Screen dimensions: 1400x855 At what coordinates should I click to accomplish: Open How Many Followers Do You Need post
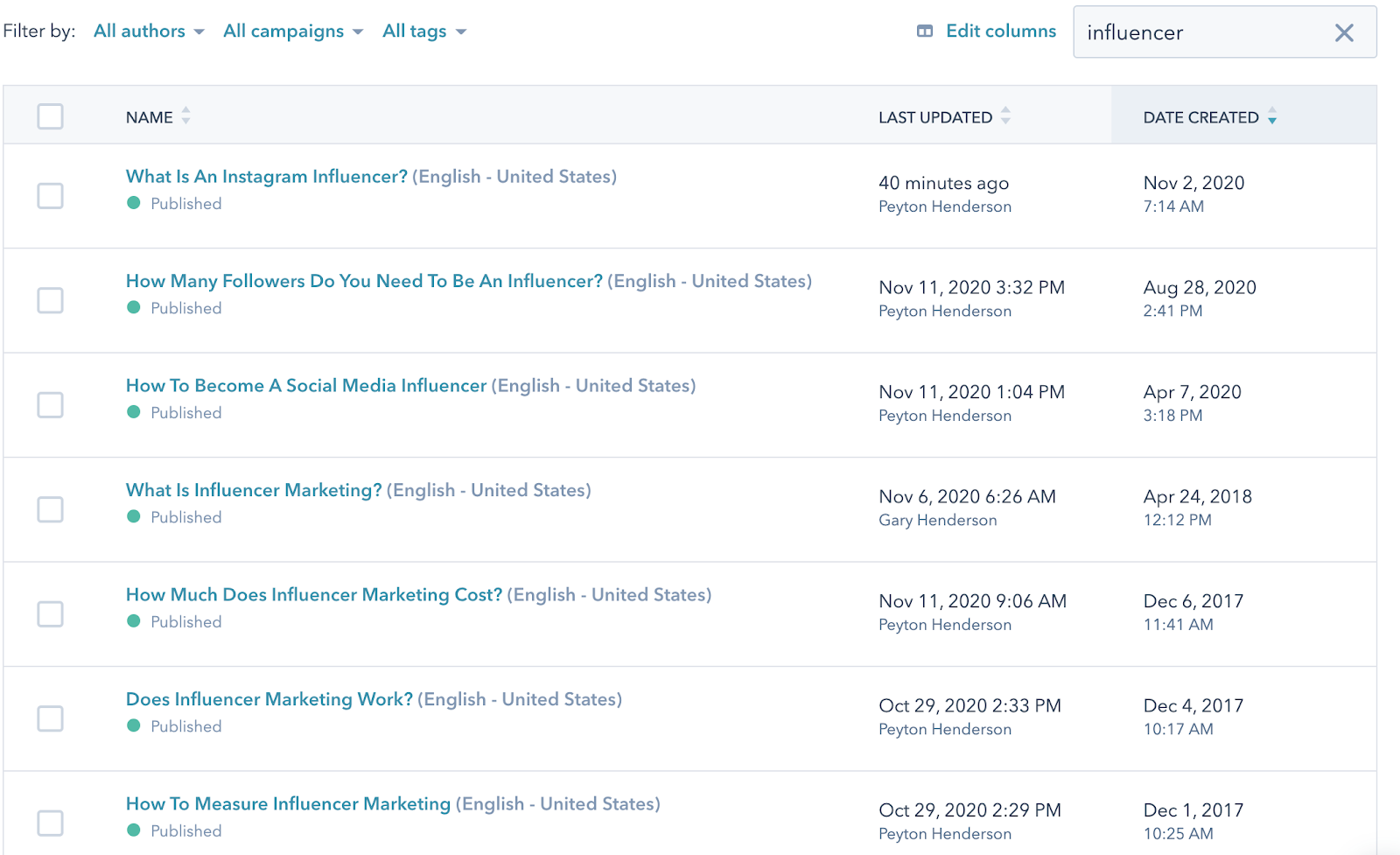364,281
